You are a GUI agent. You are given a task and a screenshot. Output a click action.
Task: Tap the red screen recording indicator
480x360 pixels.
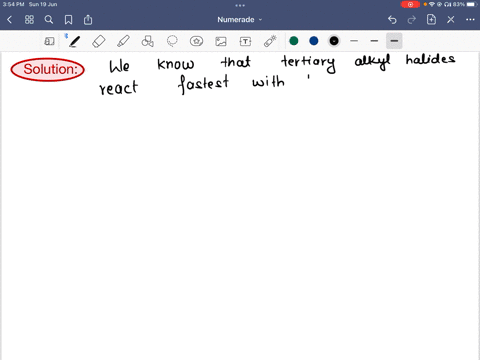tap(410, 4)
